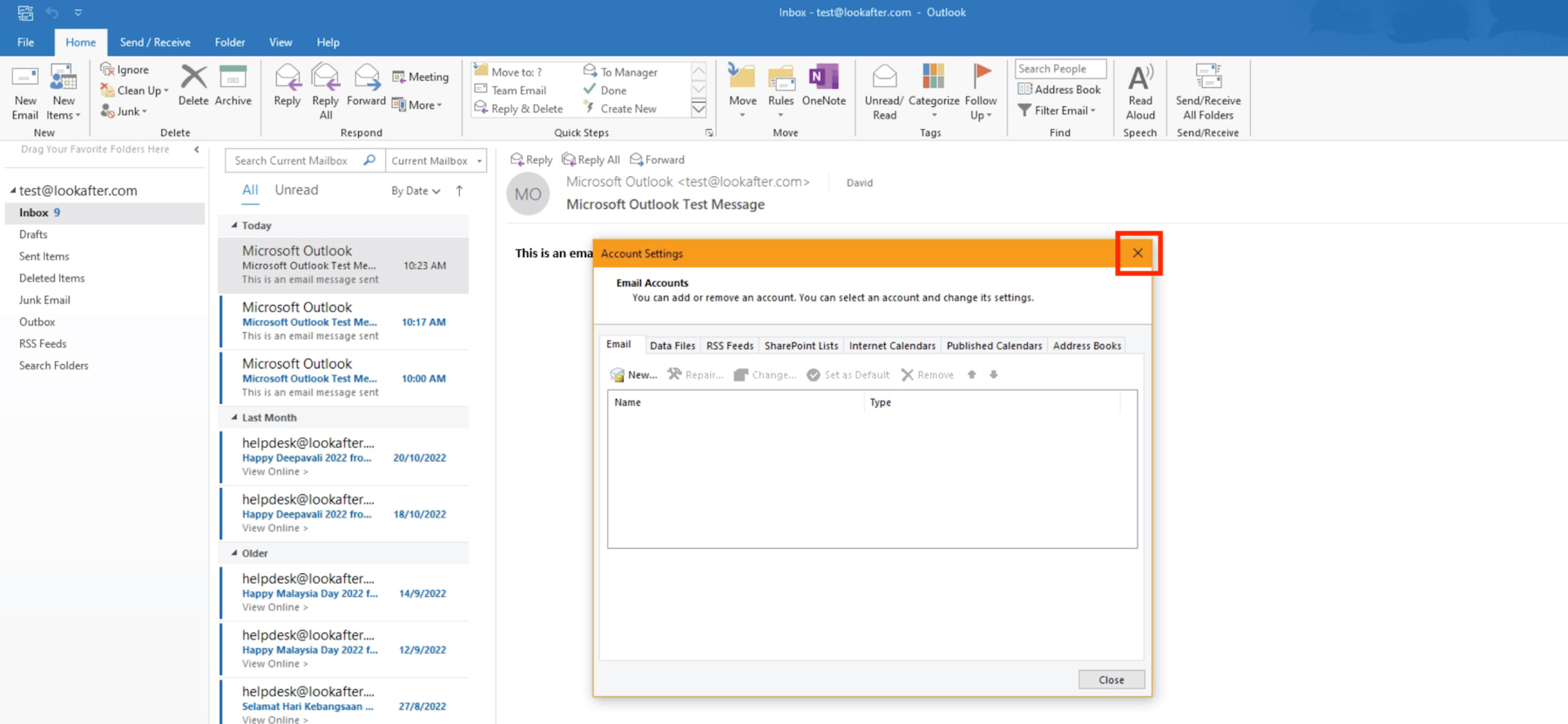
Task: Open the Address Book
Action: [1059, 90]
